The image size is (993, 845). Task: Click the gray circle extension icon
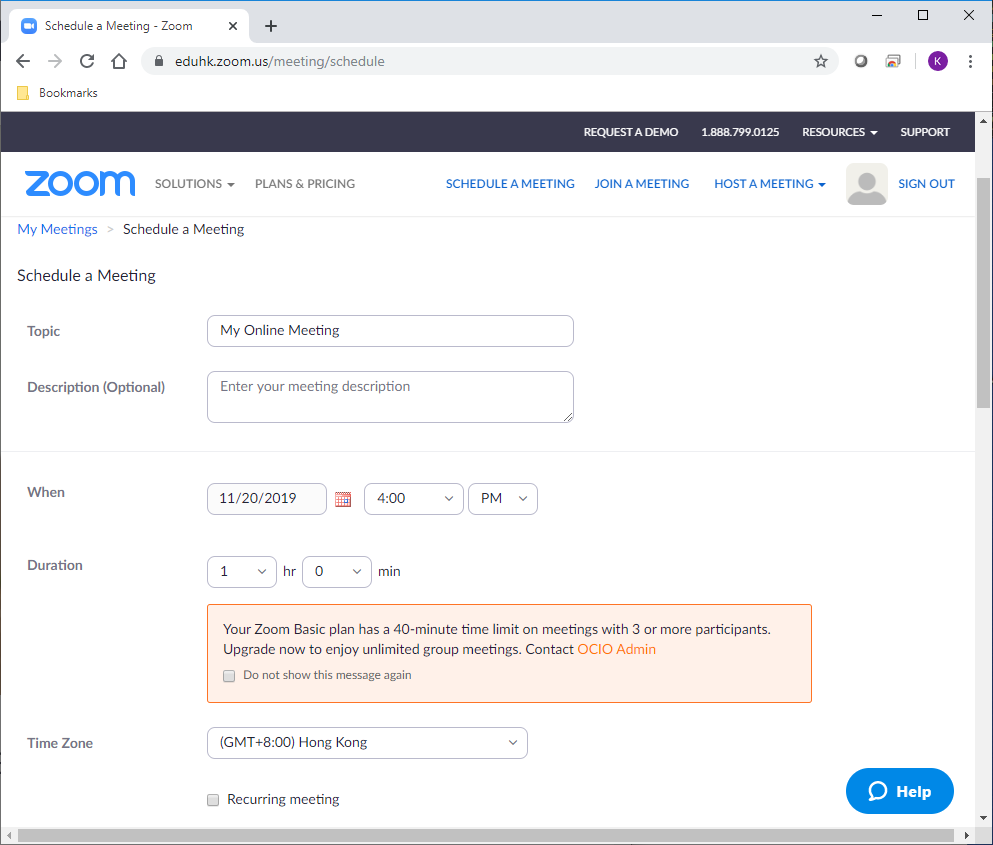(861, 61)
